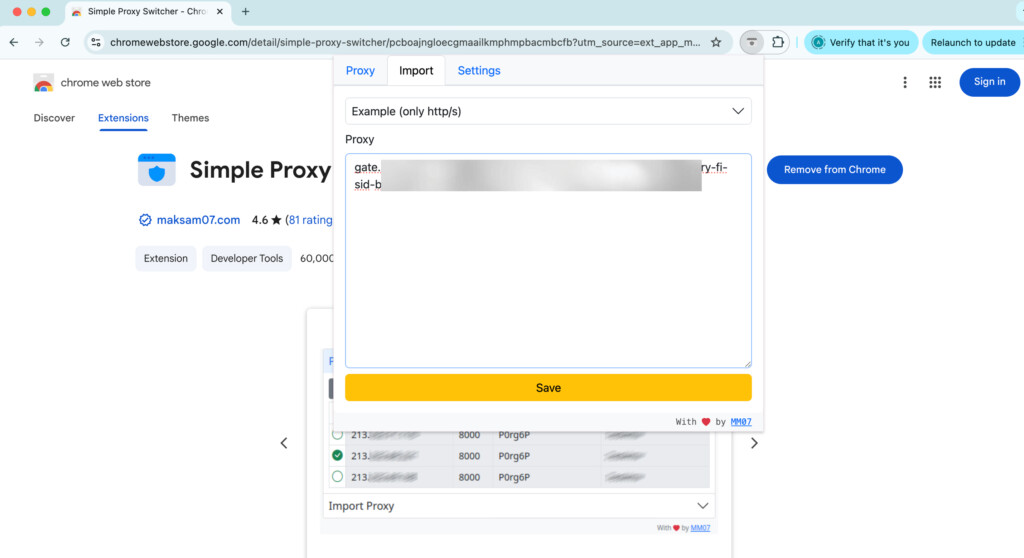Open MM07 link in popup footer
The width and height of the screenshot is (1024, 558).
(741, 422)
